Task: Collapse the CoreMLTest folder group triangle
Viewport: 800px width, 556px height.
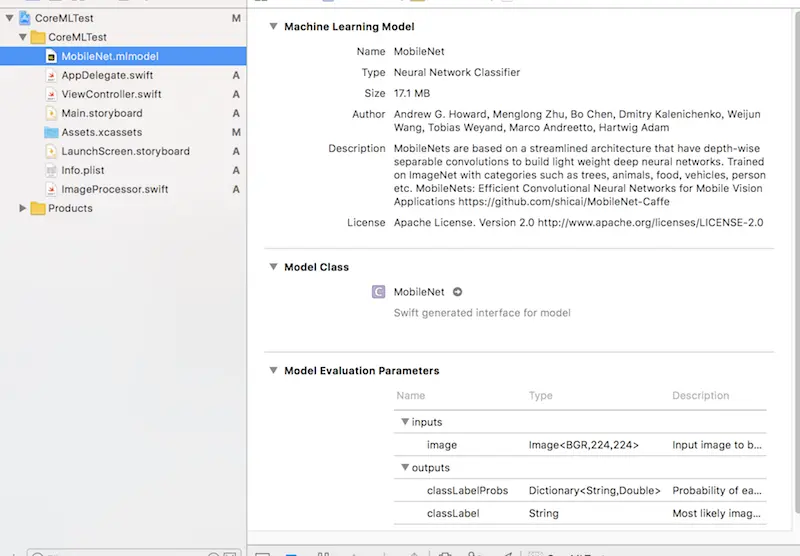Action: (22, 37)
